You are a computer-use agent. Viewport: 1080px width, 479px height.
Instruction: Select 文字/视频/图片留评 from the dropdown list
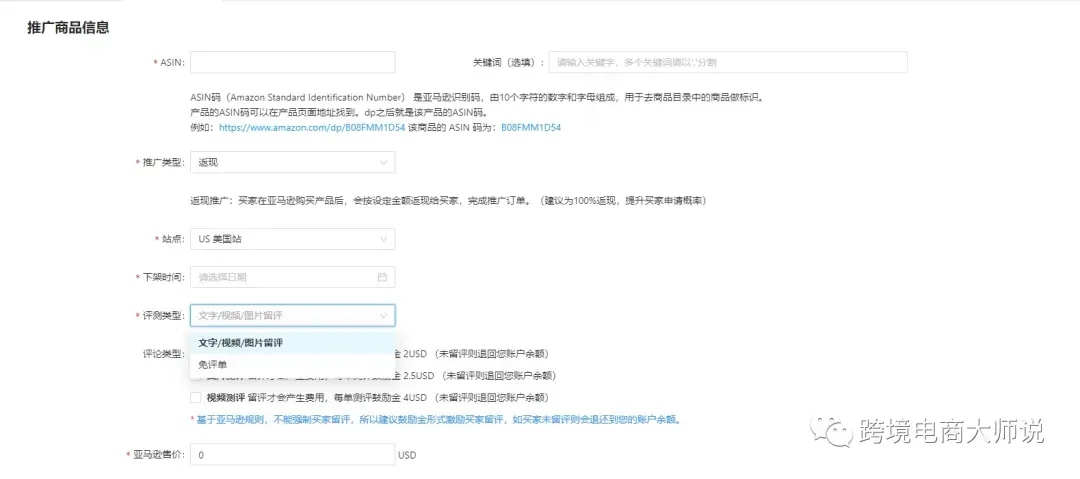click(241, 343)
